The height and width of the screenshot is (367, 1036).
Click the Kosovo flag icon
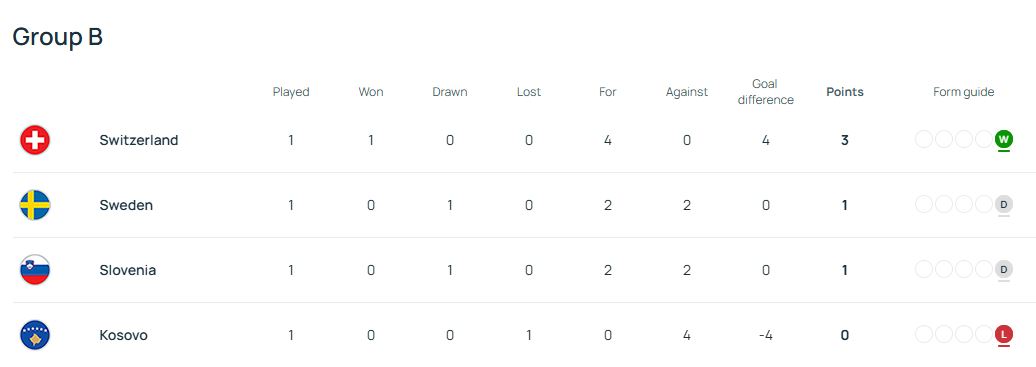point(35,335)
